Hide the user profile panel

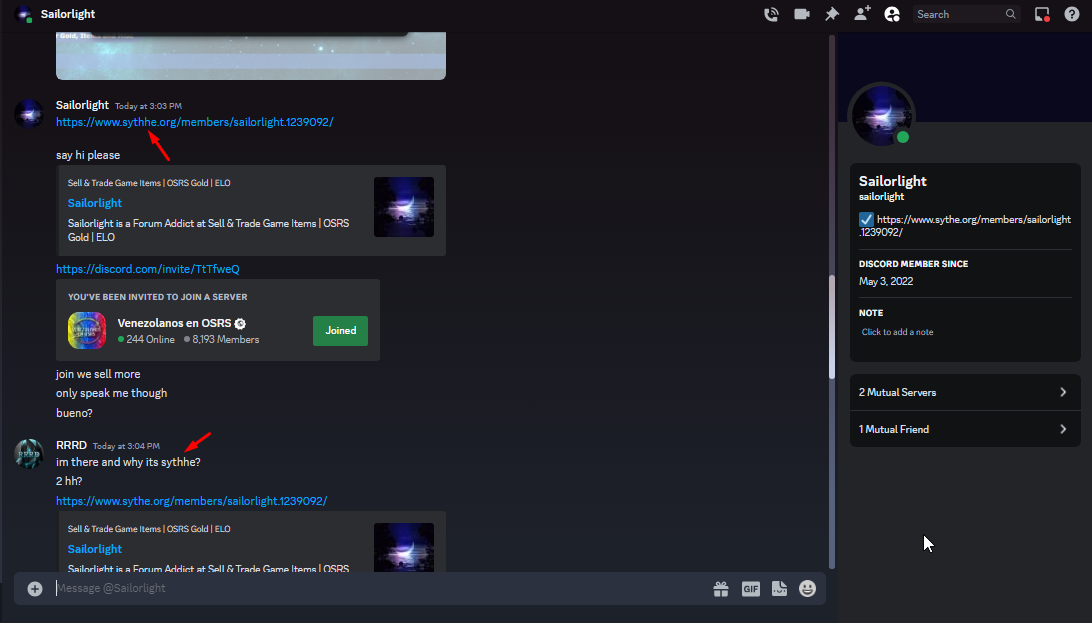(892, 14)
